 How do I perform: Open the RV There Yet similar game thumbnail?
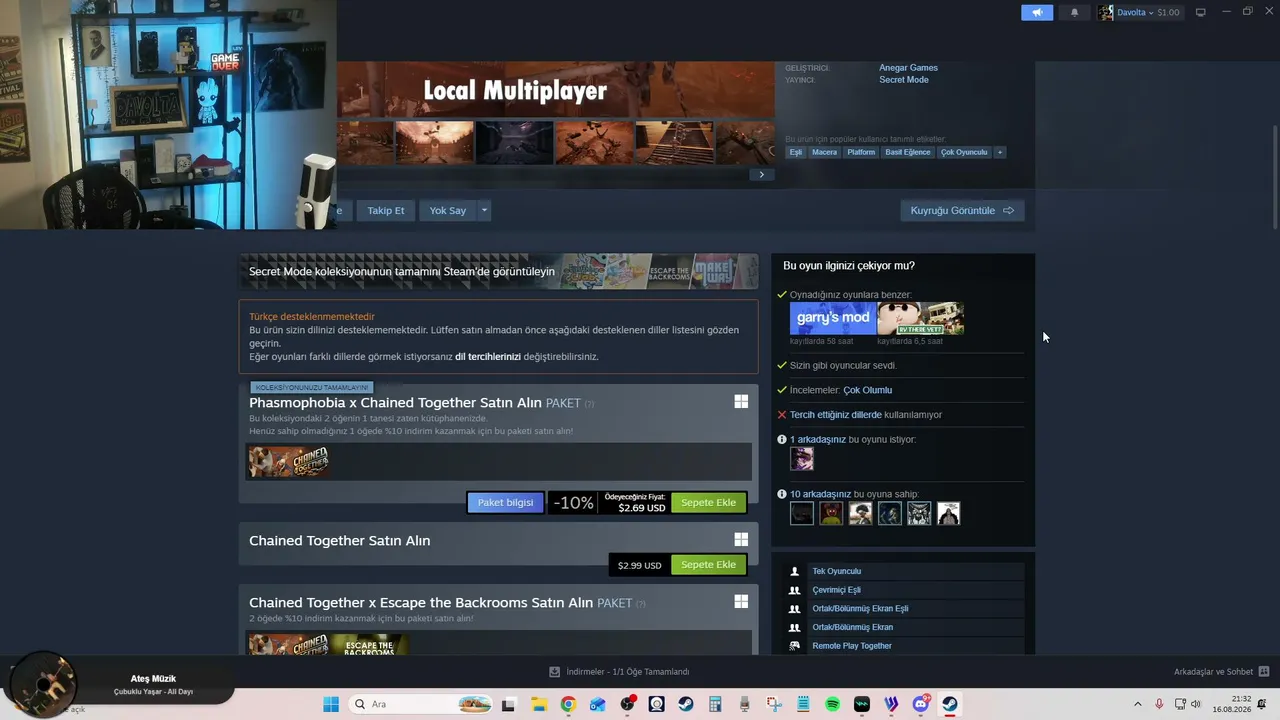click(921, 318)
